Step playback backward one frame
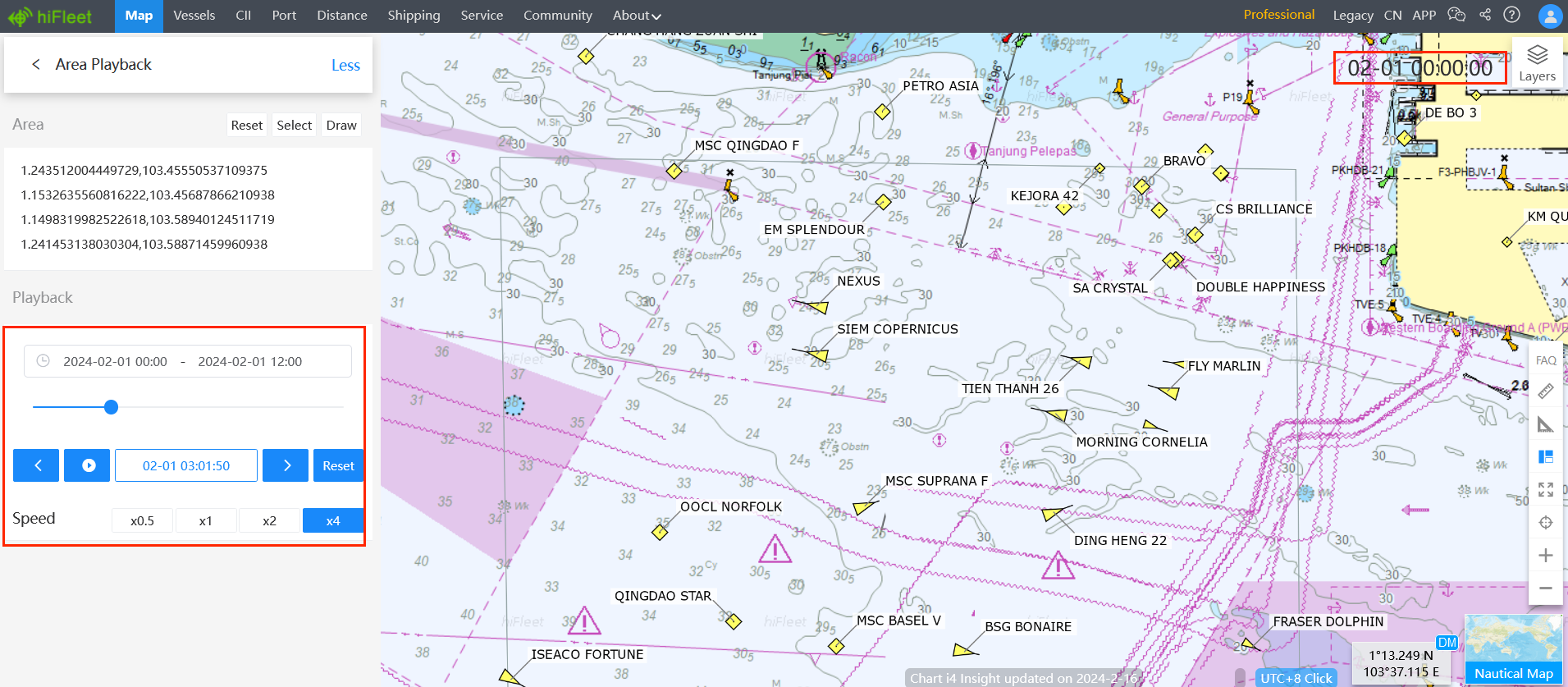The height and width of the screenshot is (687, 1568). (36, 465)
